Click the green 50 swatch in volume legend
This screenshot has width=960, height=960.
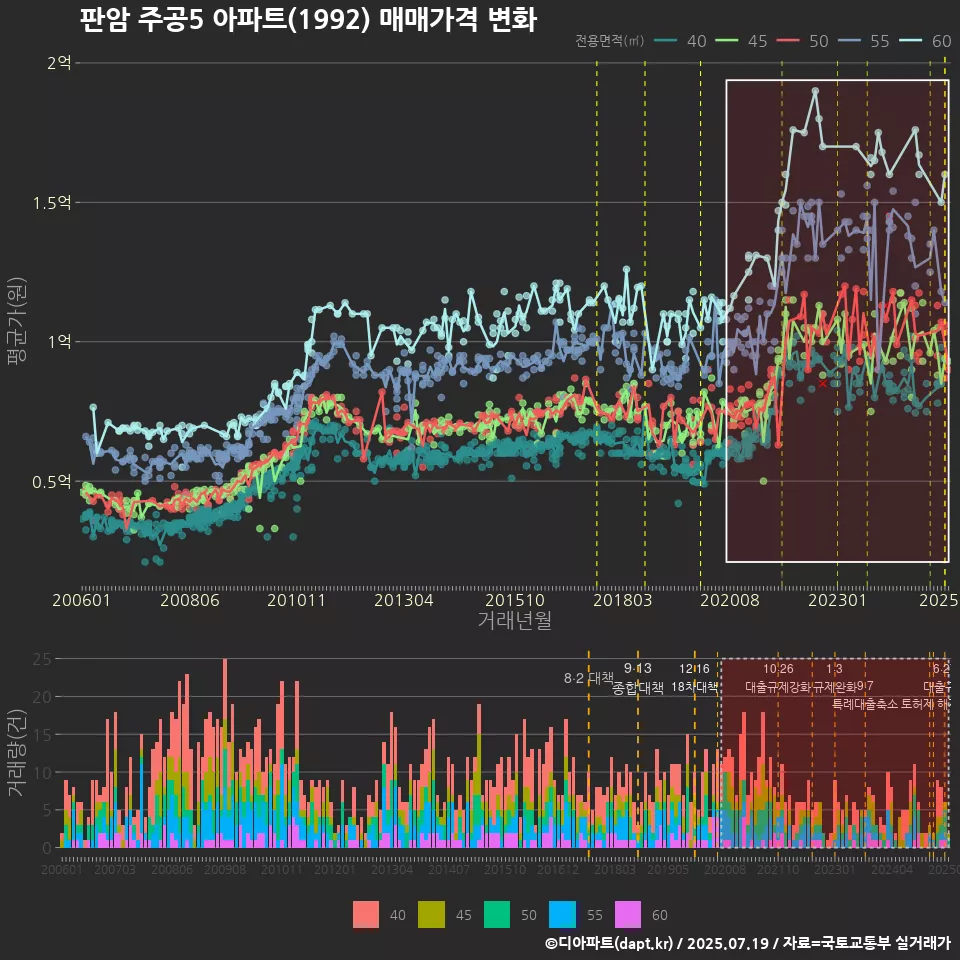click(497, 915)
